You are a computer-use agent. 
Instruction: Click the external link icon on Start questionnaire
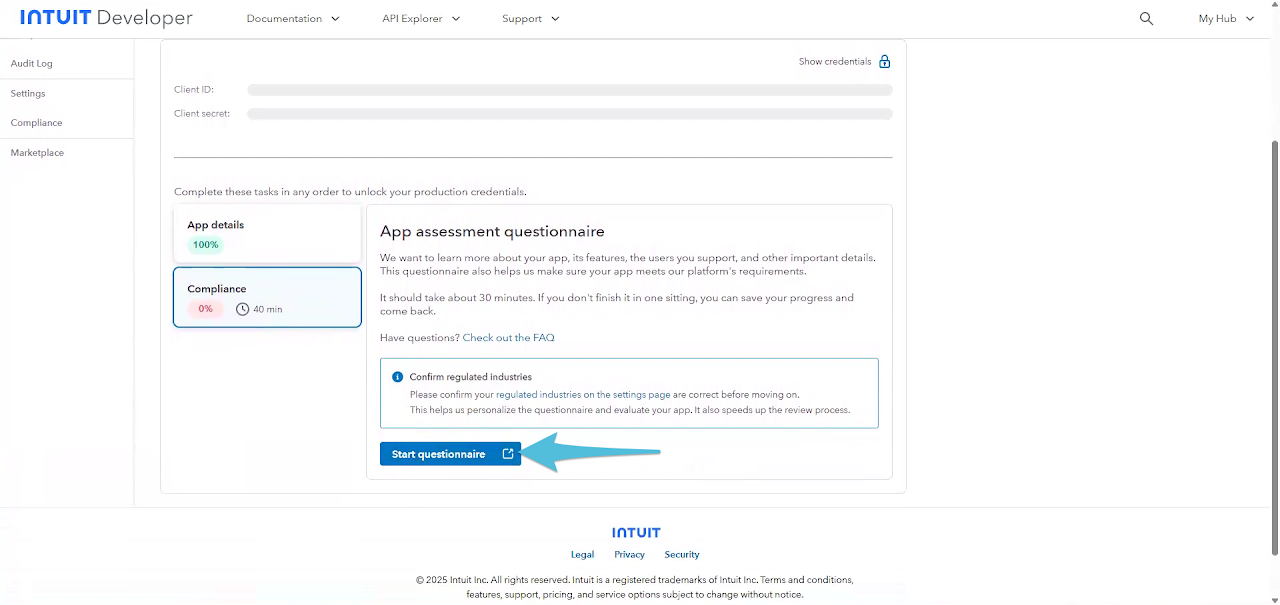pos(507,454)
